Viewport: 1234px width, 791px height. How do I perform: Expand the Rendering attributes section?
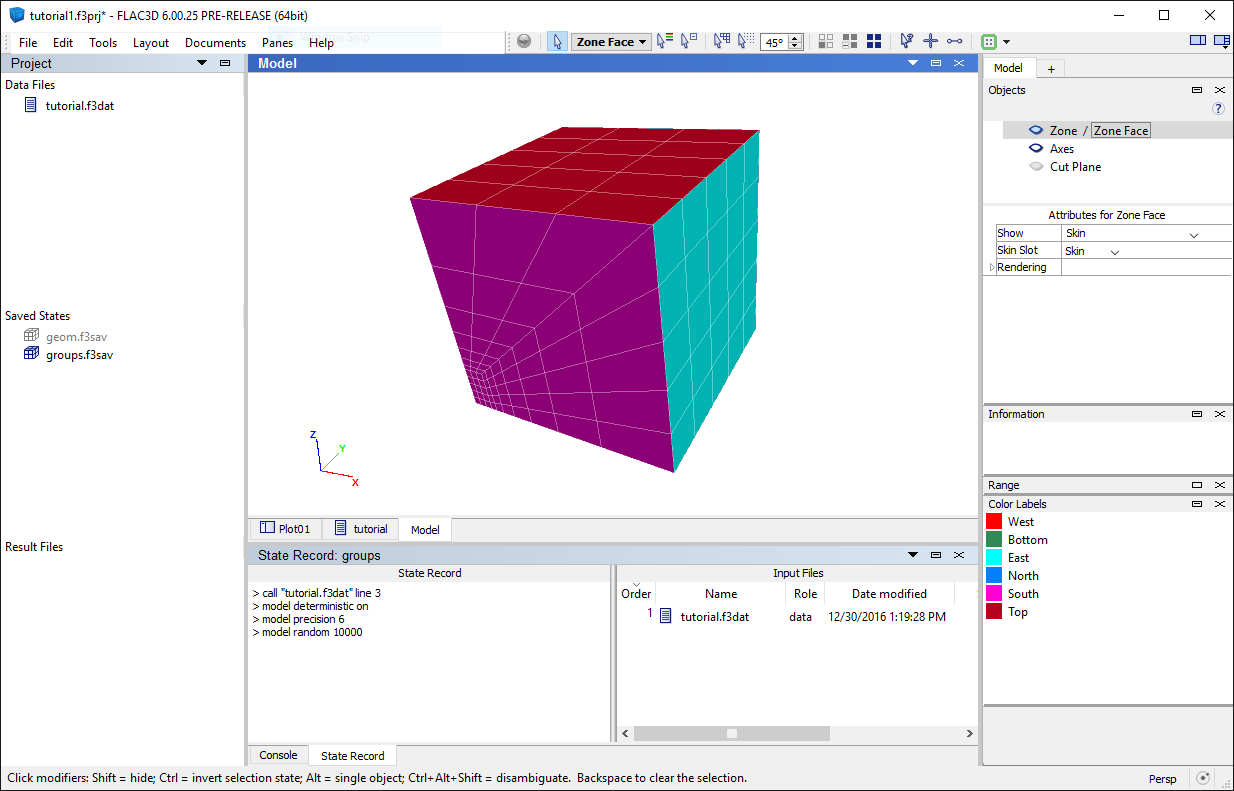(x=992, y=268)
